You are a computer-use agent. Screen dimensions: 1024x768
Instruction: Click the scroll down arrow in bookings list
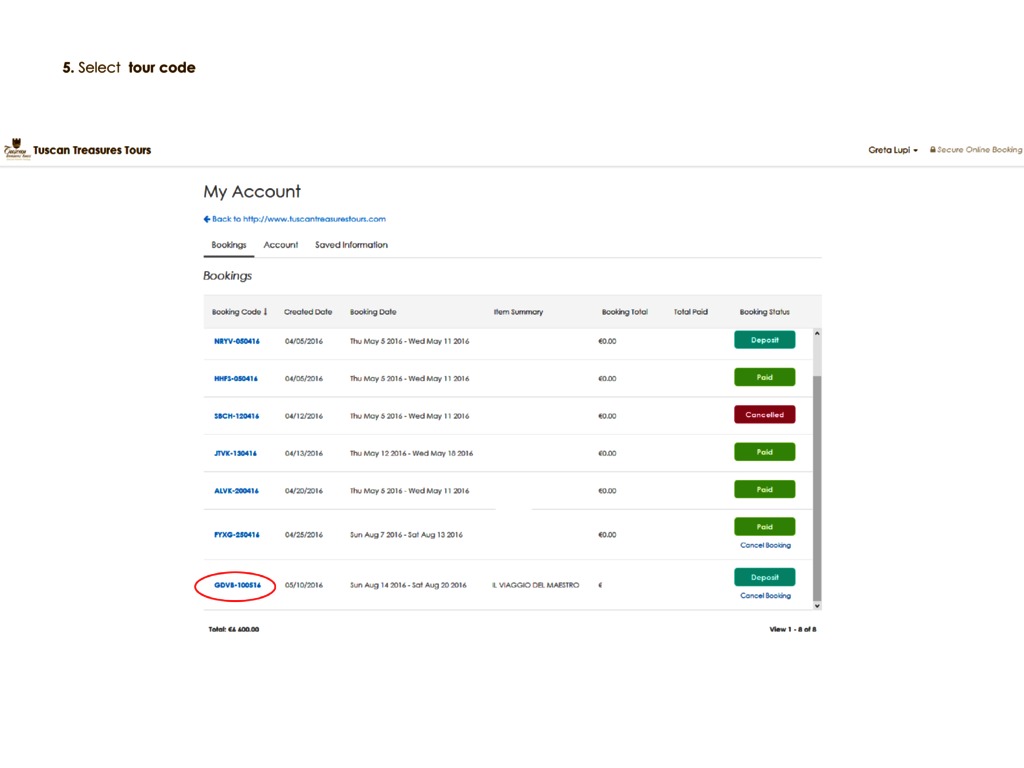click(817, 605)
